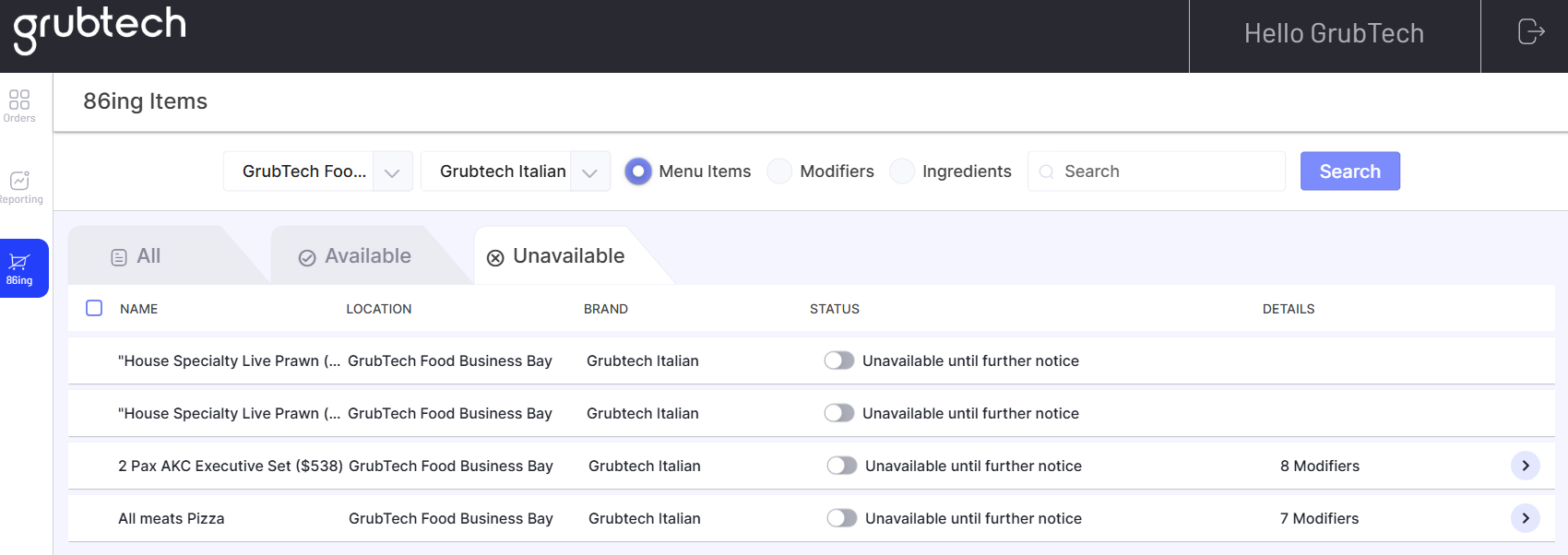
Task: Click the LOCATION column header
Action: [379, 309]
